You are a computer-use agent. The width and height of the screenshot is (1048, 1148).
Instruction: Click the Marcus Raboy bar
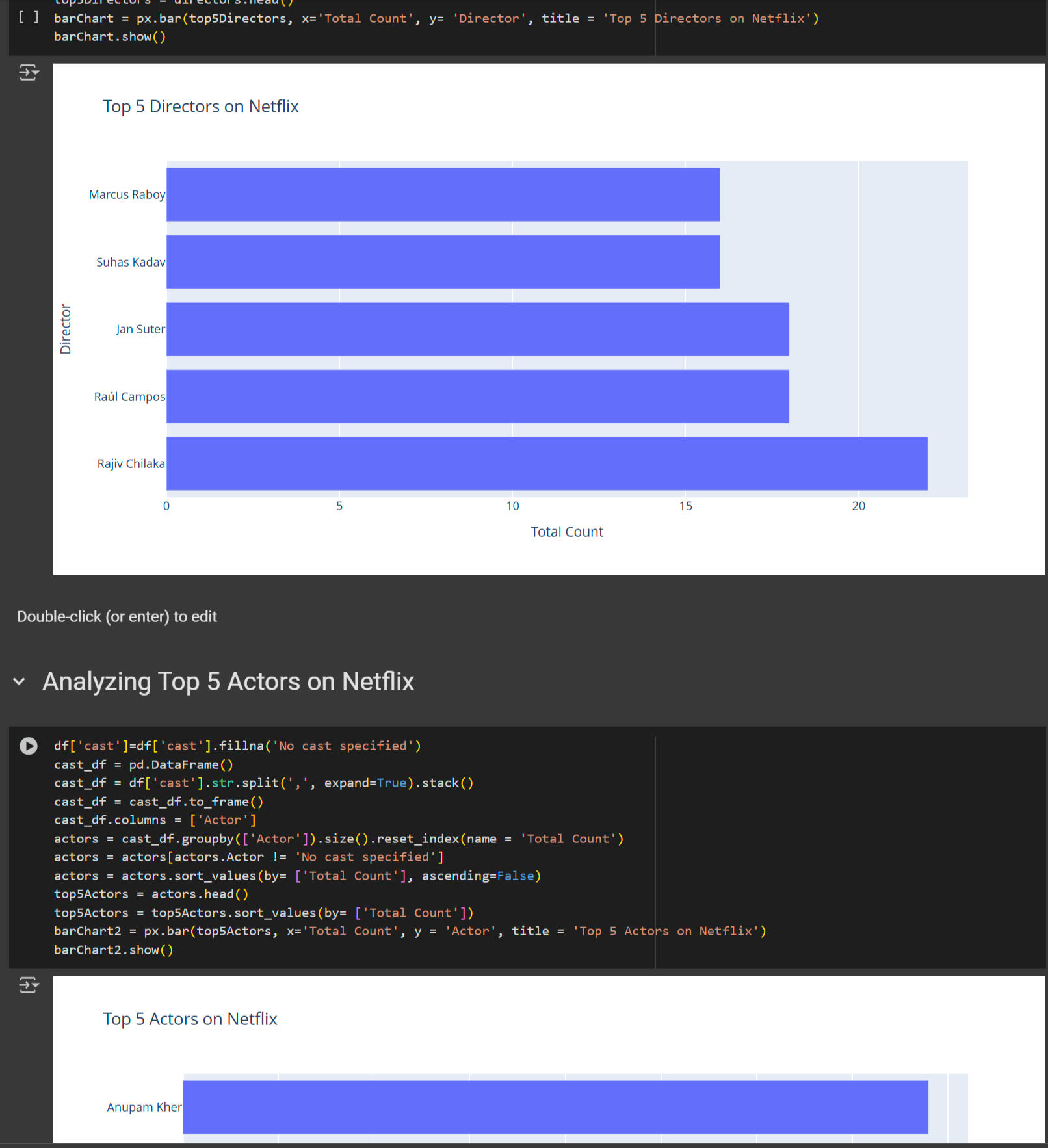coord(442,194)
